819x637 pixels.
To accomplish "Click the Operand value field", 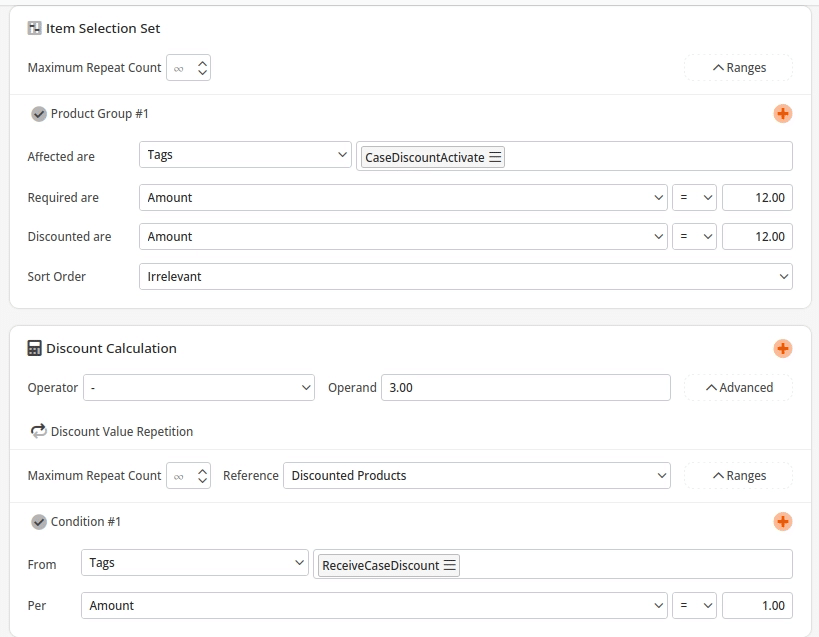I will [x=525, y=388].
